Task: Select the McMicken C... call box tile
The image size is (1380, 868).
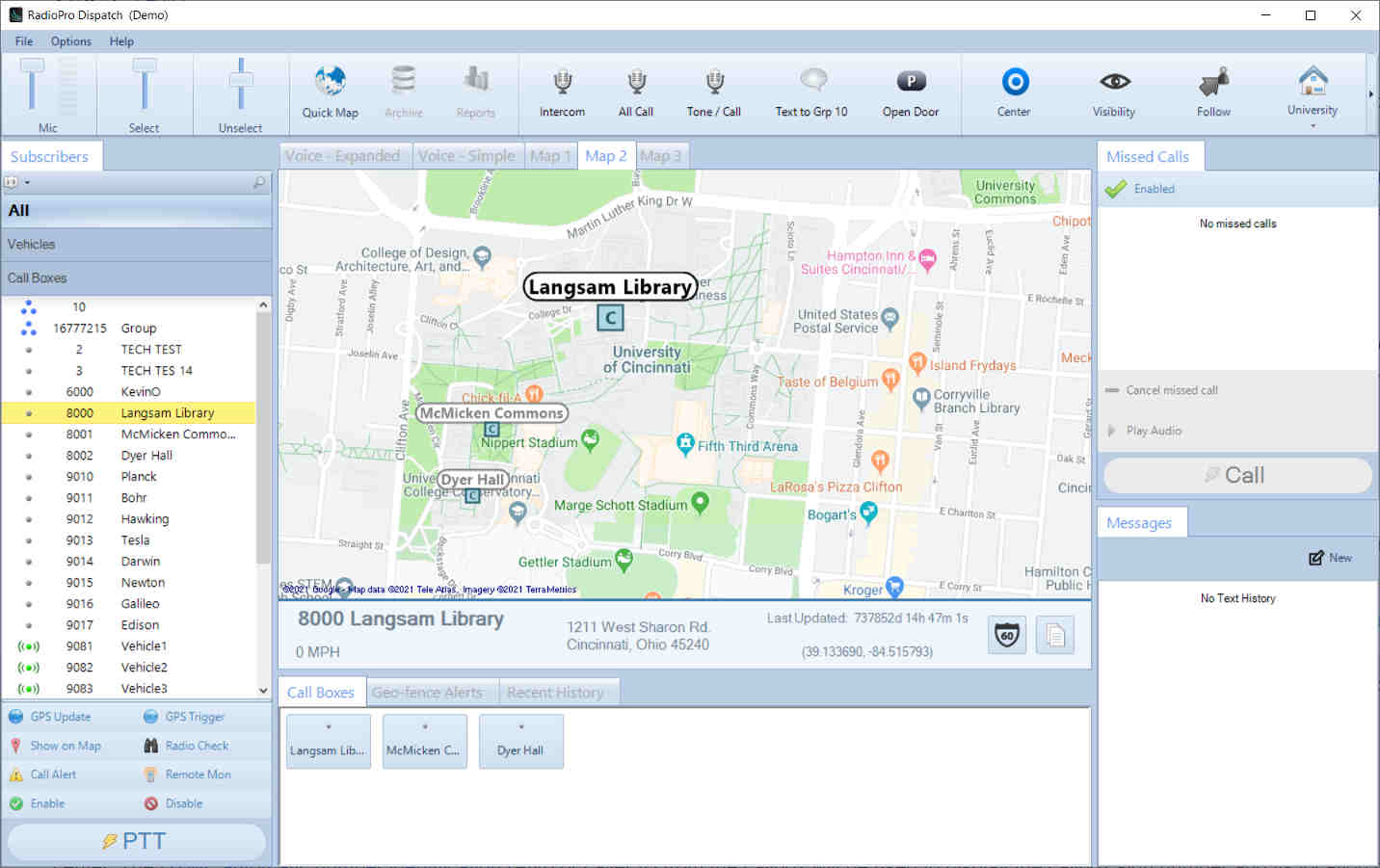Action: point(424,741)
